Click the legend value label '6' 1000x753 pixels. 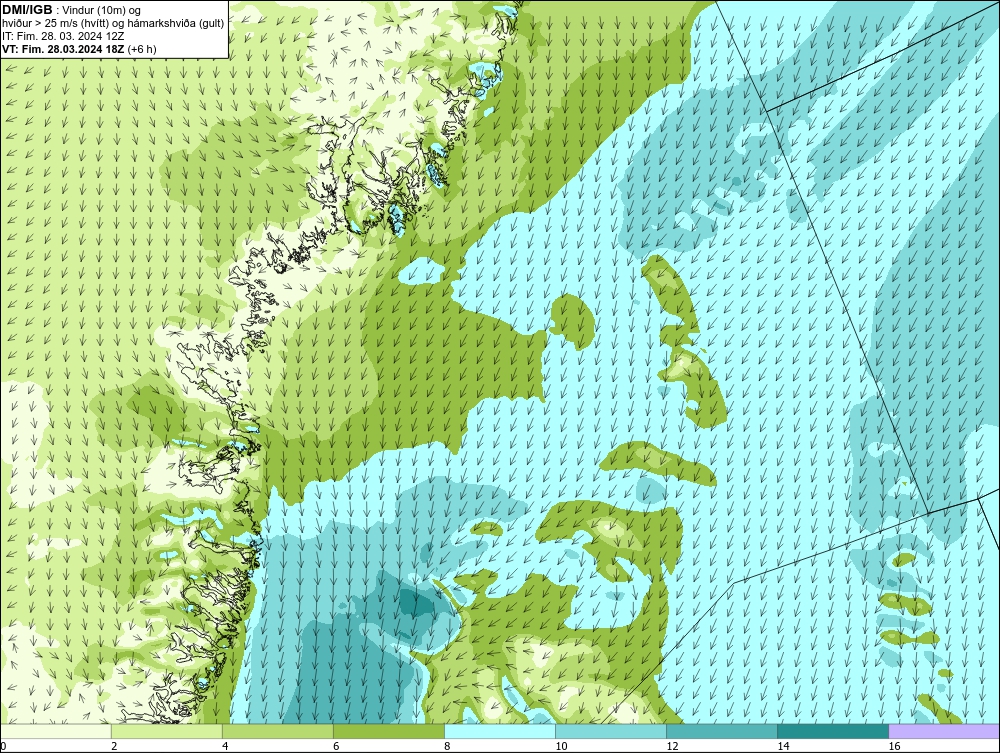pyautogui.click(x=336, y=746)
